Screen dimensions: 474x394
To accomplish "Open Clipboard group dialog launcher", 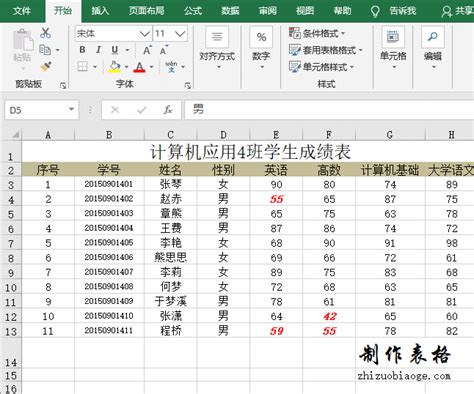I will 63,86.
